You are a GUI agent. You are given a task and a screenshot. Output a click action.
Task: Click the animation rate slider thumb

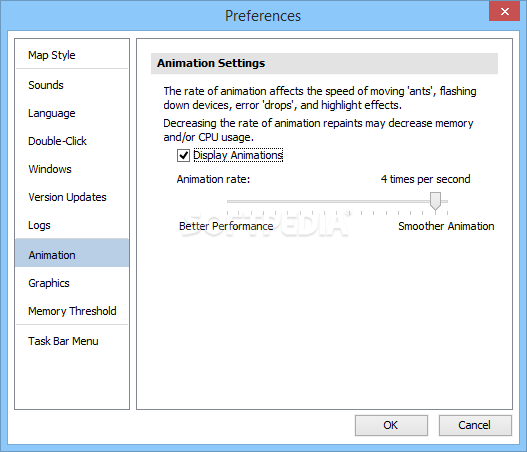click(435, 201)
